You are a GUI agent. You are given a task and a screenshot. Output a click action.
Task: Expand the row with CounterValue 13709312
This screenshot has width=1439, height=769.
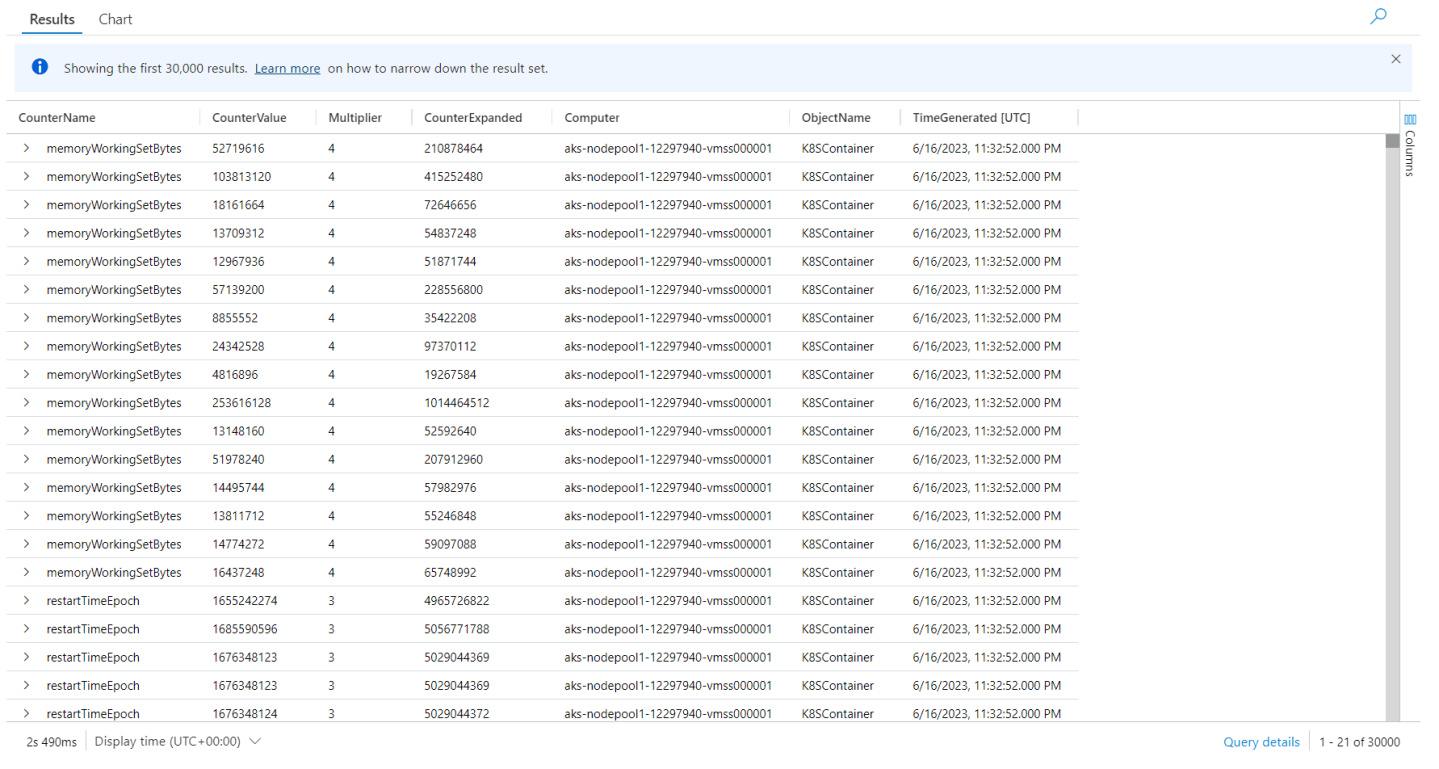tap(26, 233)
